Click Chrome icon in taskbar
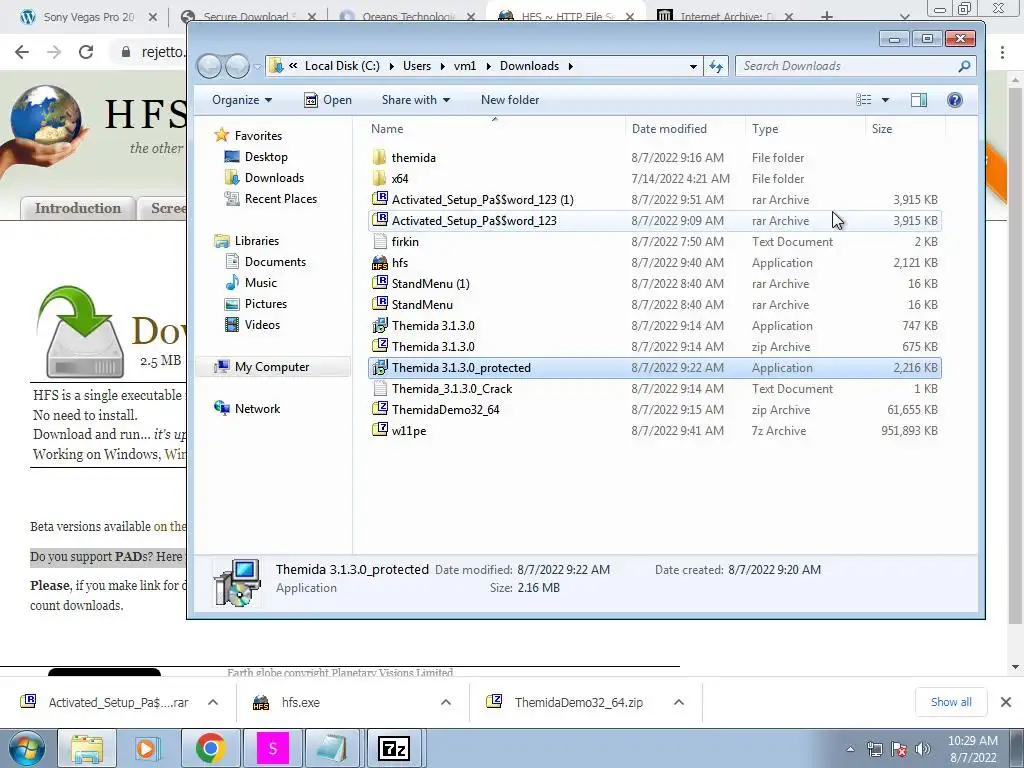The width and height of the screenshot is (1024, 768). pyautogui.click(x=211, y=748)
